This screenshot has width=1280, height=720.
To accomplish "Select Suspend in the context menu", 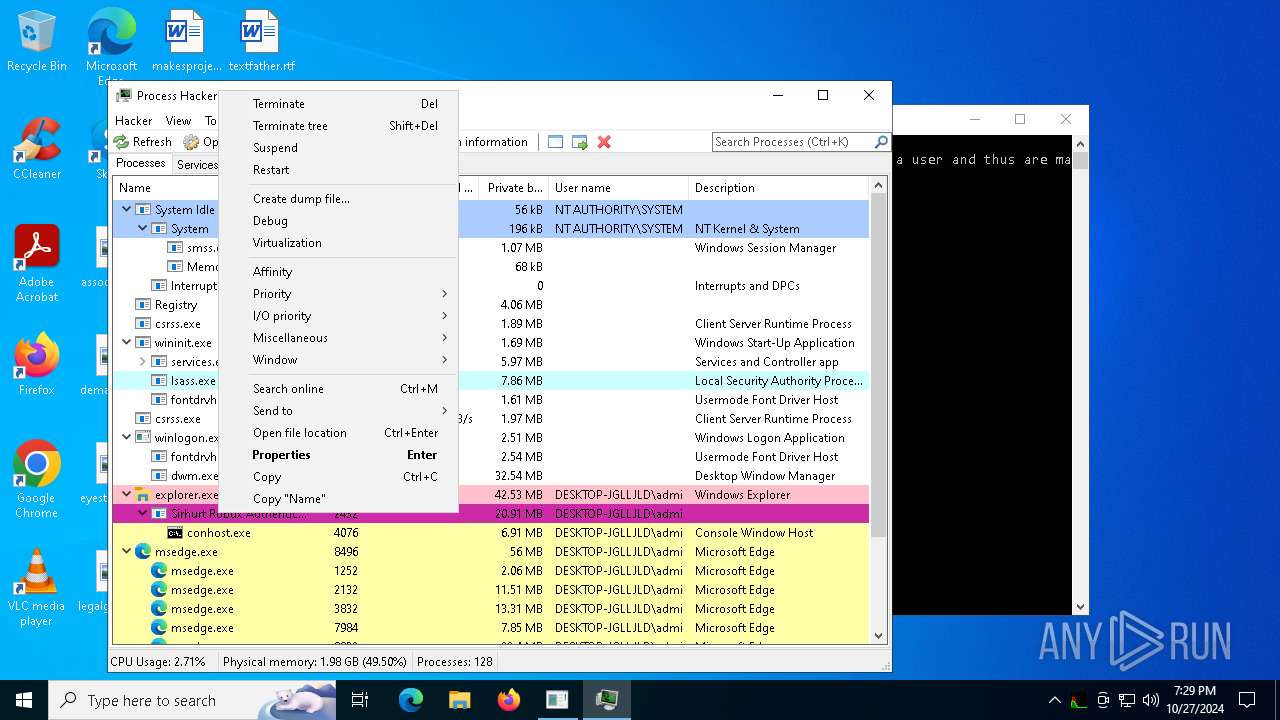I will point(338,148).
